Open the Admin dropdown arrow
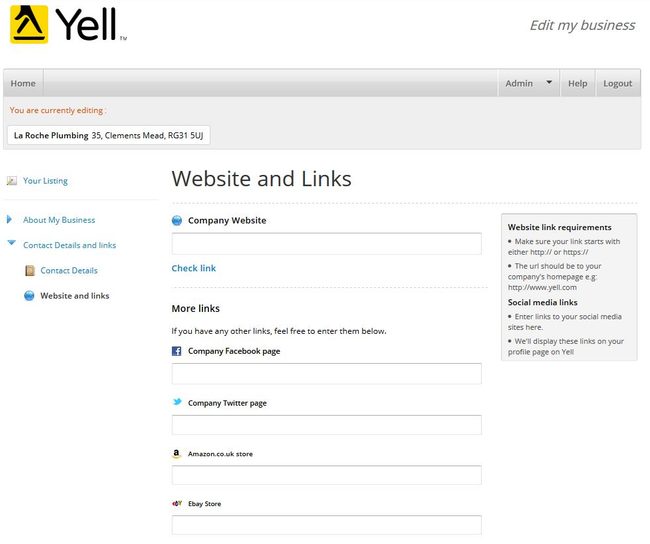The width and height of the screenshot is (650, 544). (x=549, y=83)
